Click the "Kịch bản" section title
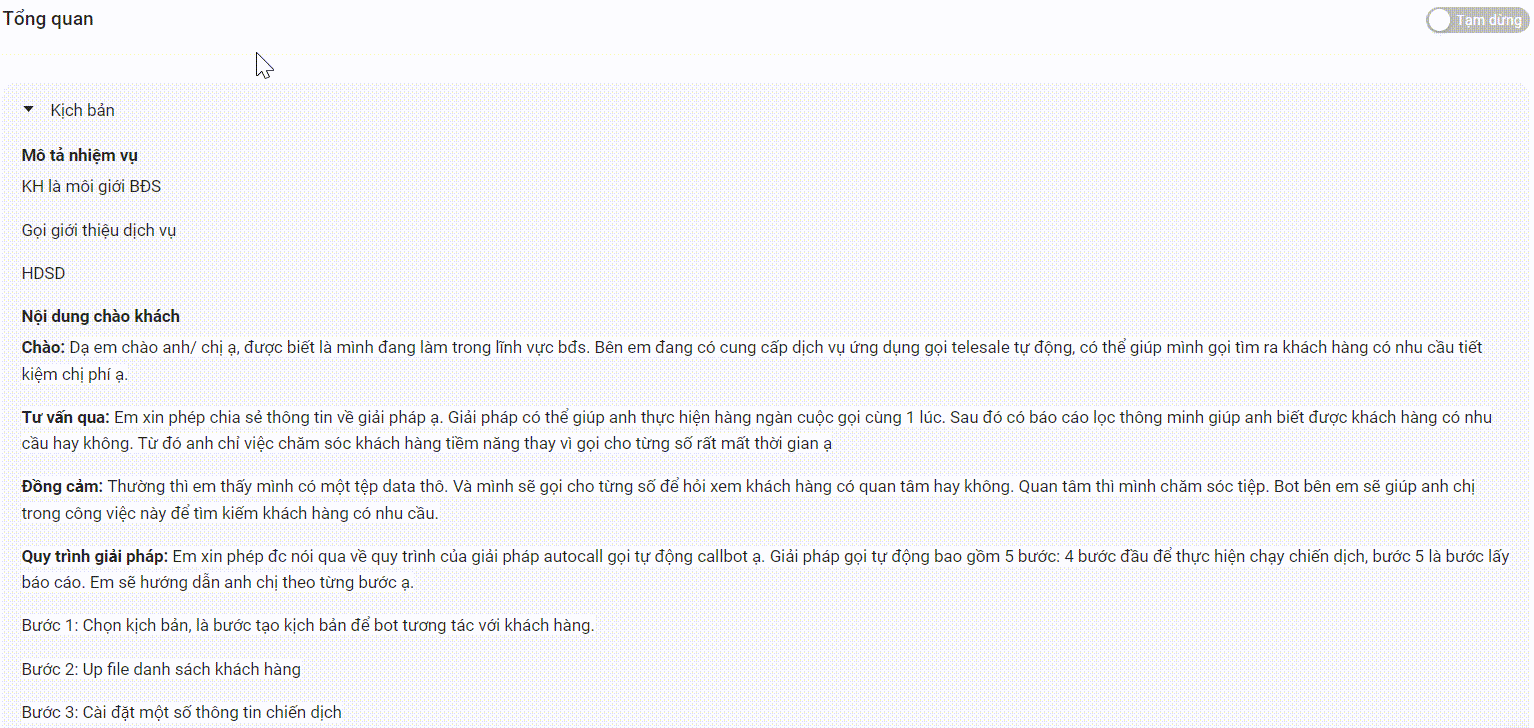Screen dimensions: 1534x728 coord(82,110)
